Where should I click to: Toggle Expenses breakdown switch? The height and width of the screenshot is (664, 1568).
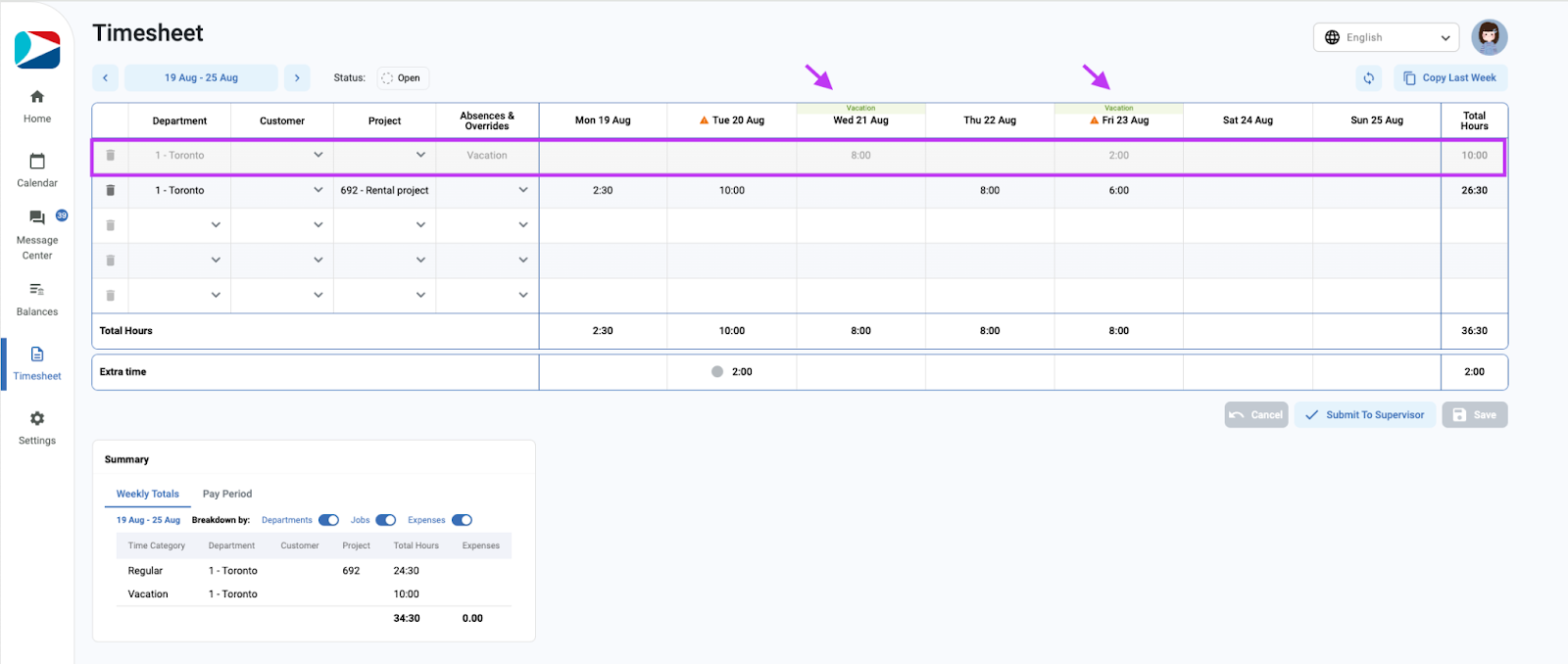pyautogui.click(x=462, y=520)
